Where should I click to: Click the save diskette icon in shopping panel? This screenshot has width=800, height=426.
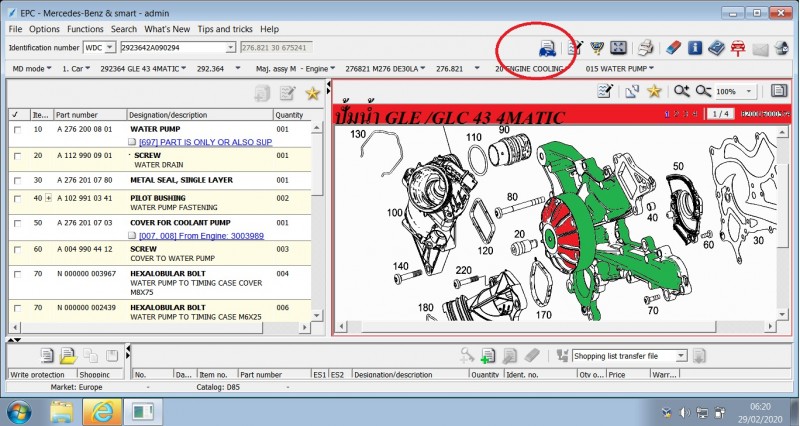112,355
